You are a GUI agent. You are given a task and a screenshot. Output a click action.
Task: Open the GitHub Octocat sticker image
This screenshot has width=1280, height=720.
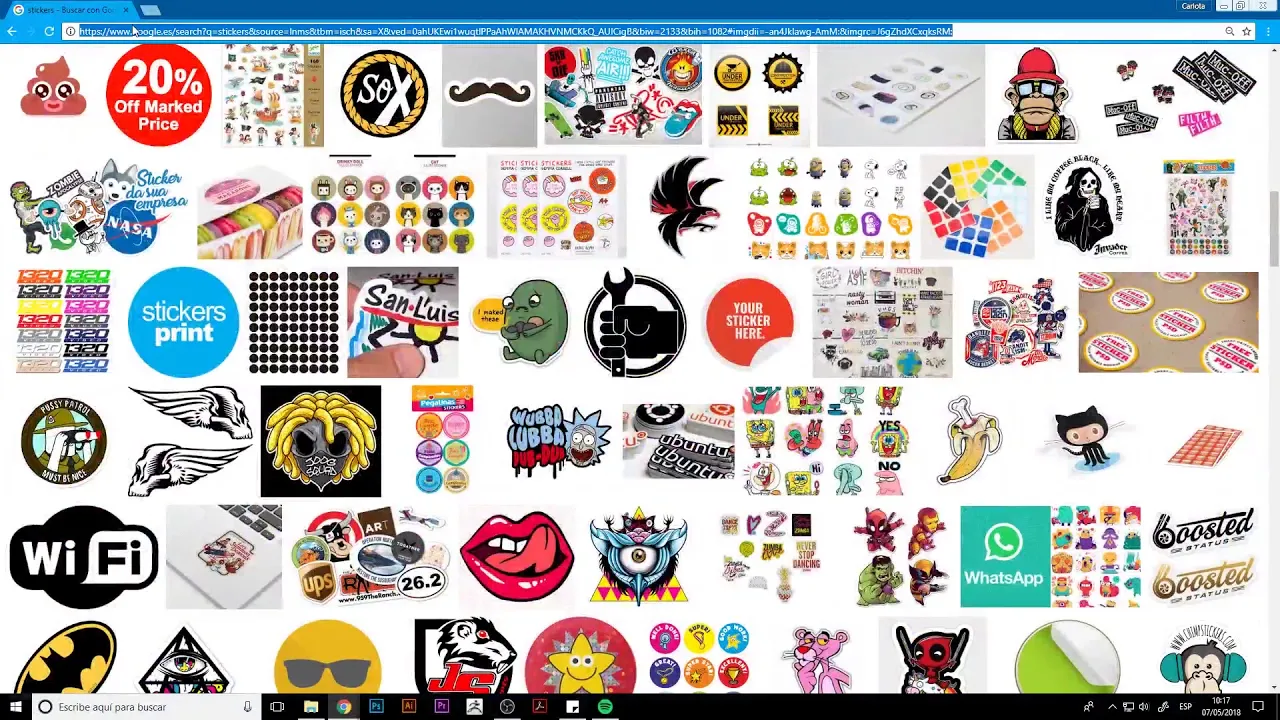click(x=1087, y=440)
